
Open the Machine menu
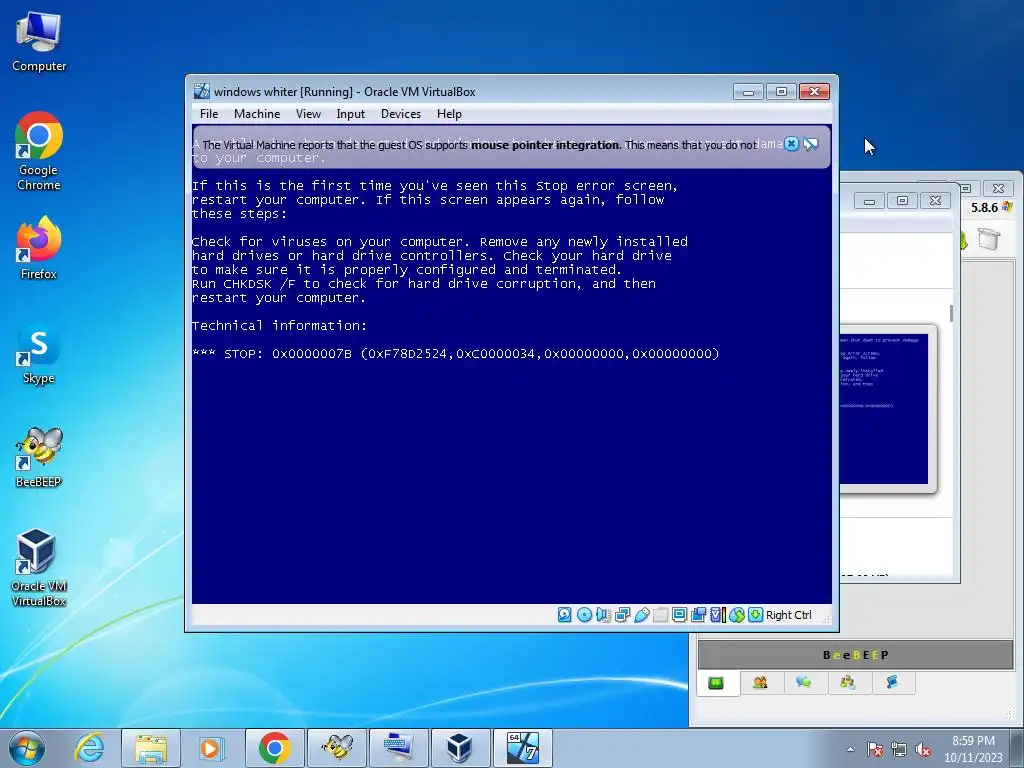[257, 114]
